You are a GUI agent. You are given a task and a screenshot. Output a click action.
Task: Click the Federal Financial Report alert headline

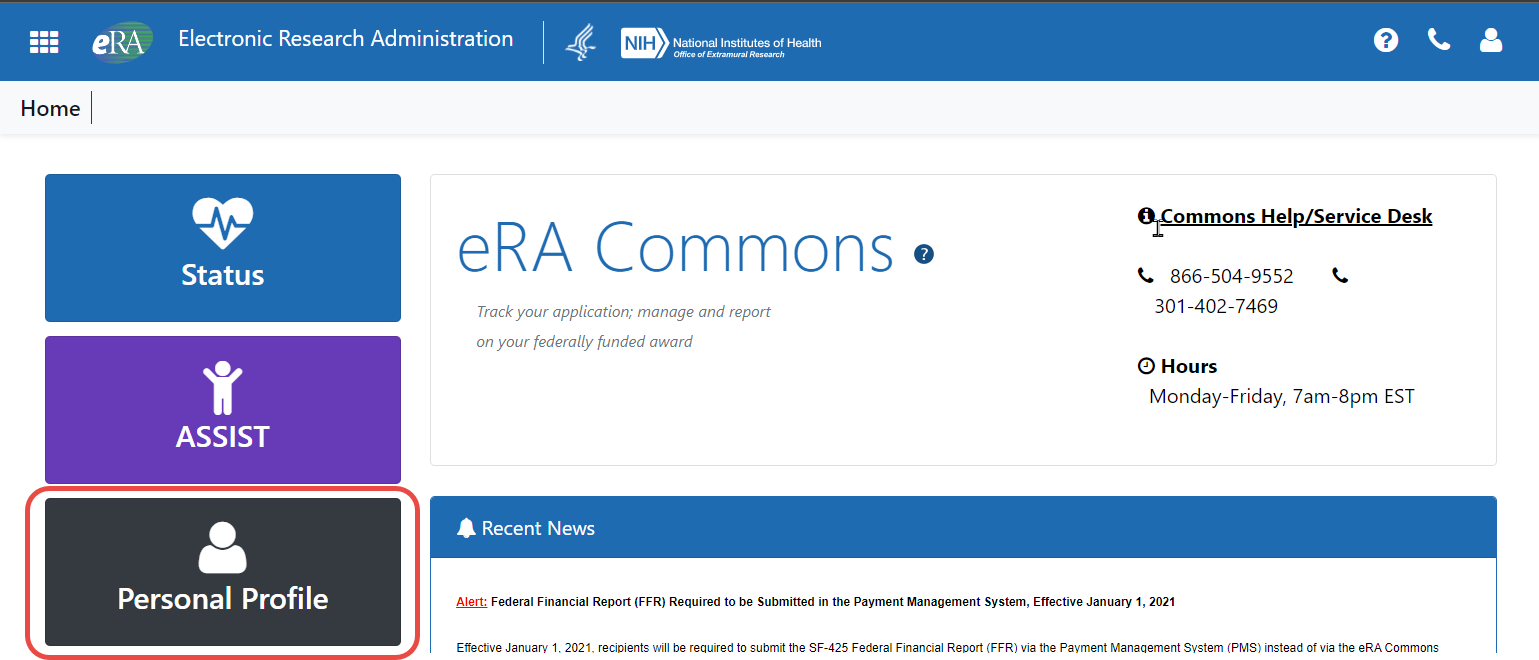[x=833, y=602]
